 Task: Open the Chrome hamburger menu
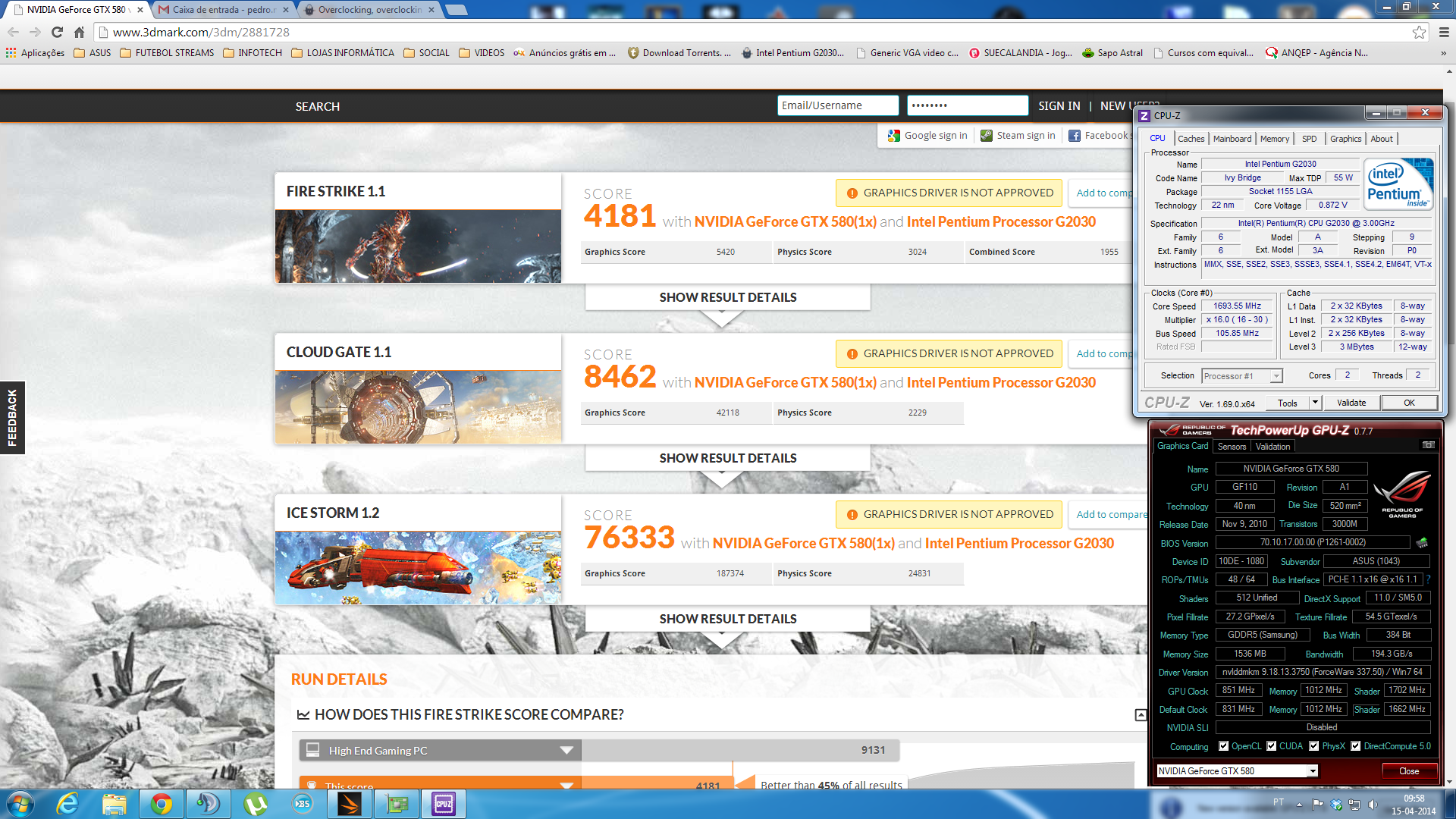(1444, 32)
